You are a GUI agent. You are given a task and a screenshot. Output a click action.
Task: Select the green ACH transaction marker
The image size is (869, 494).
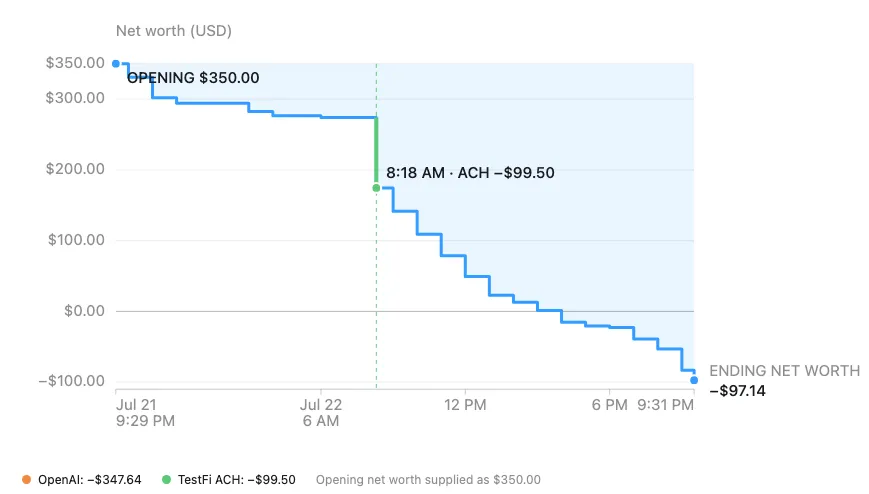coord(376,189)
